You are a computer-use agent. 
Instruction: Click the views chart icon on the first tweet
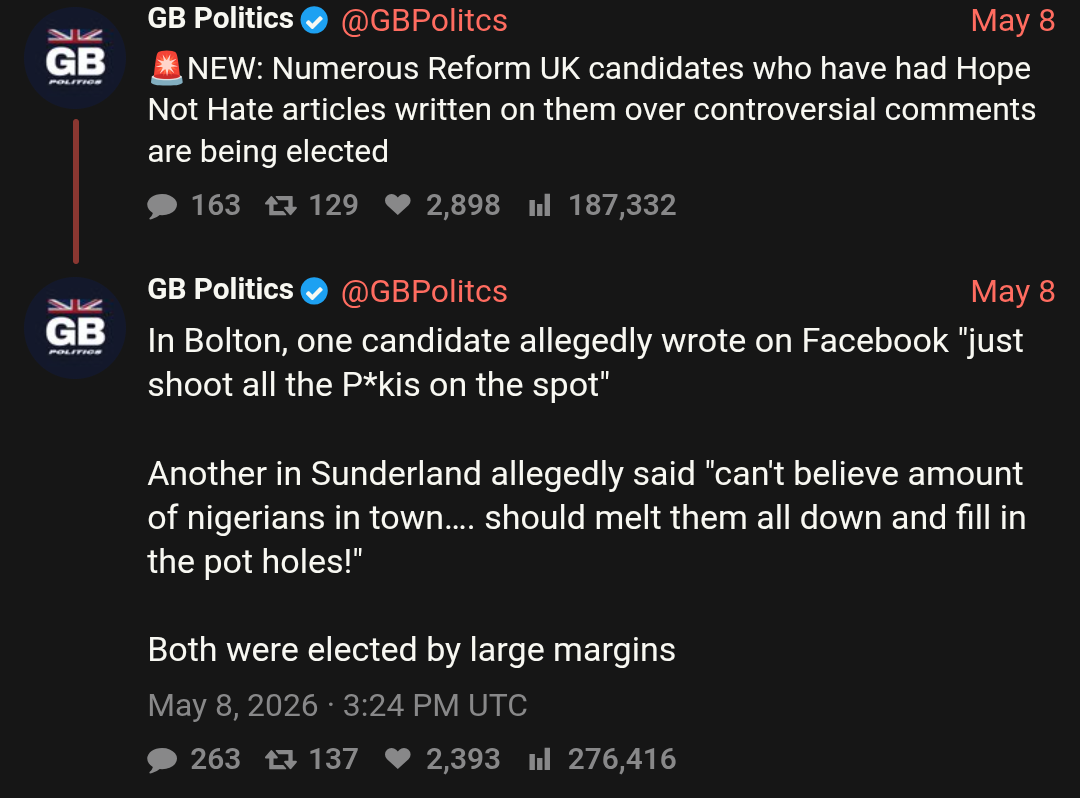(x=539, y=205)
